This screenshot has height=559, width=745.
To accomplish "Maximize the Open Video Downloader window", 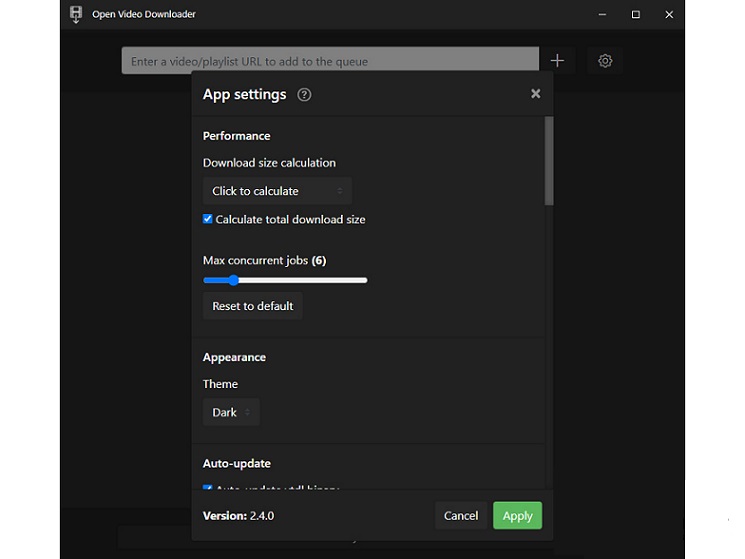I will point(636,15).
